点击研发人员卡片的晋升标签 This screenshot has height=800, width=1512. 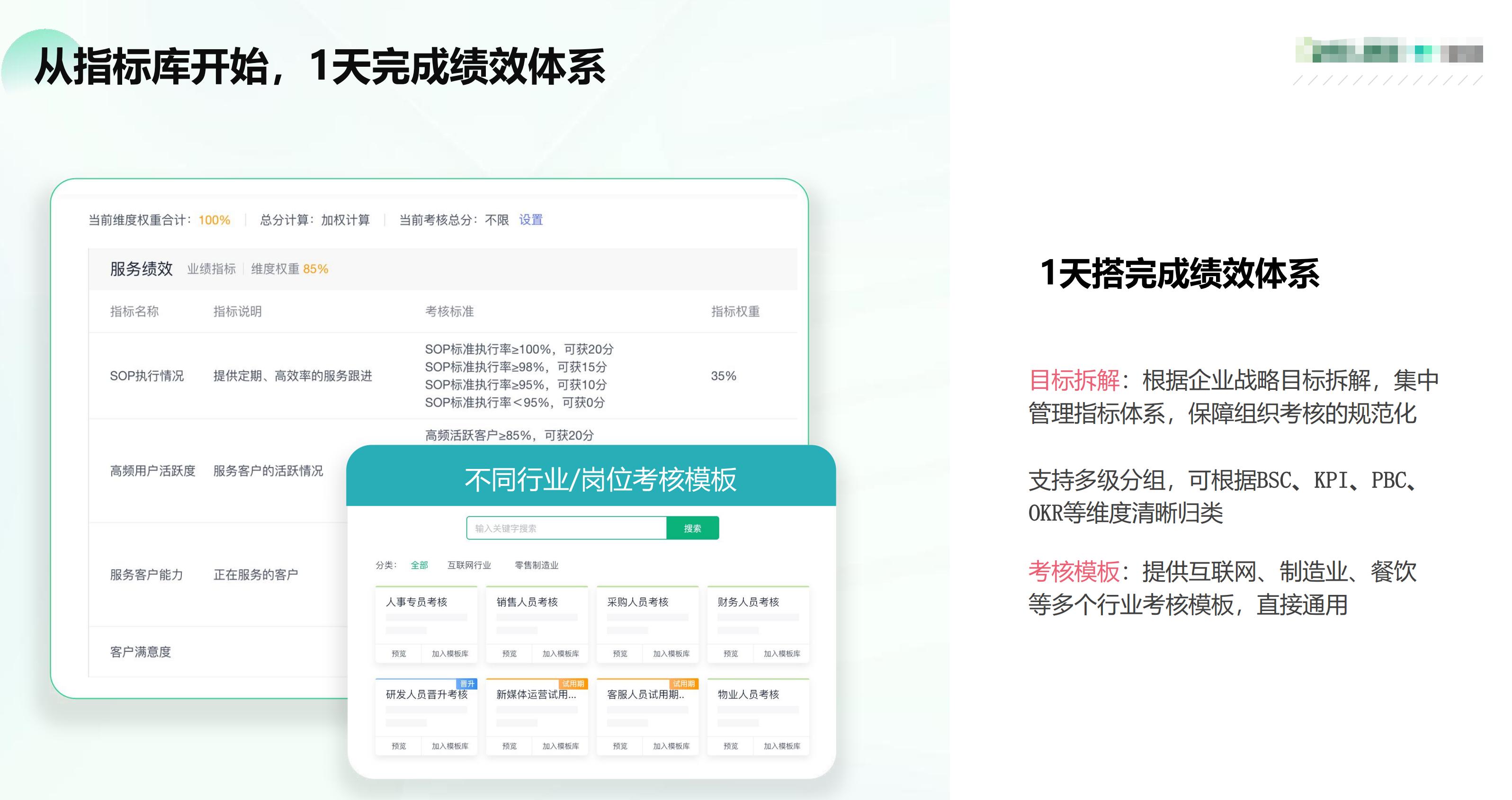[466, 683]
